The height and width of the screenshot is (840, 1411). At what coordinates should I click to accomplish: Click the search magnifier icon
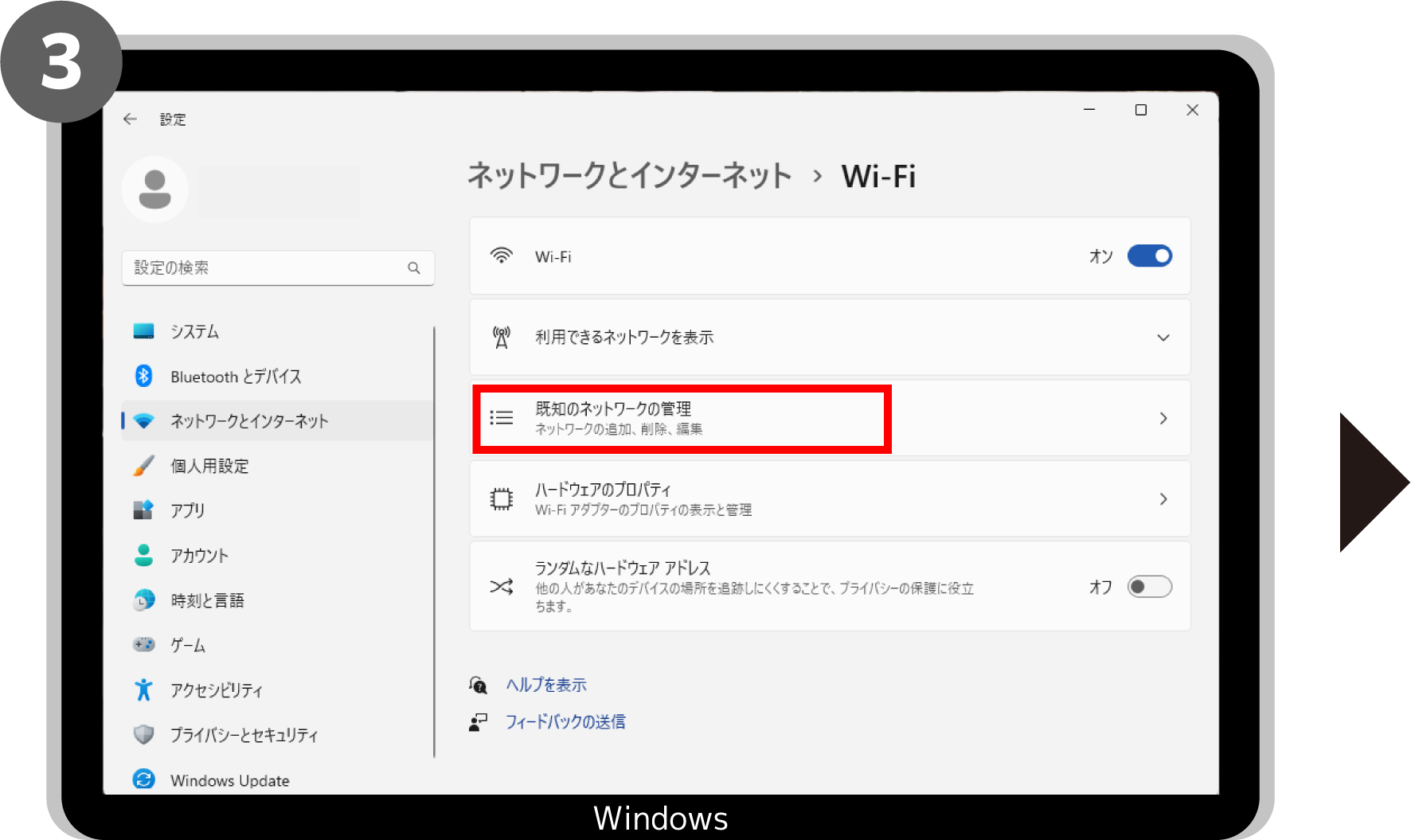[x=414, y=268]
